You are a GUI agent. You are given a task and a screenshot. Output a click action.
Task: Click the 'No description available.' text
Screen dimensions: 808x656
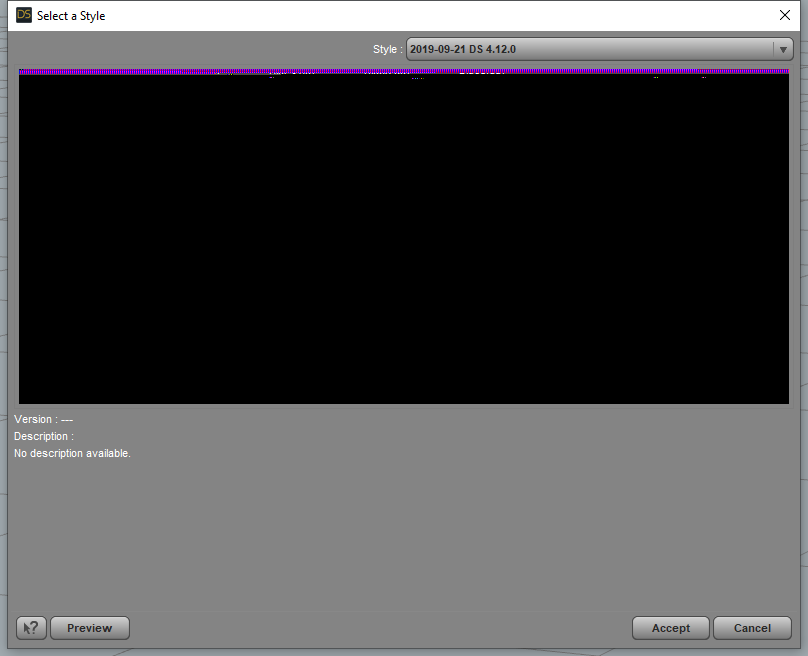(72, 453)
